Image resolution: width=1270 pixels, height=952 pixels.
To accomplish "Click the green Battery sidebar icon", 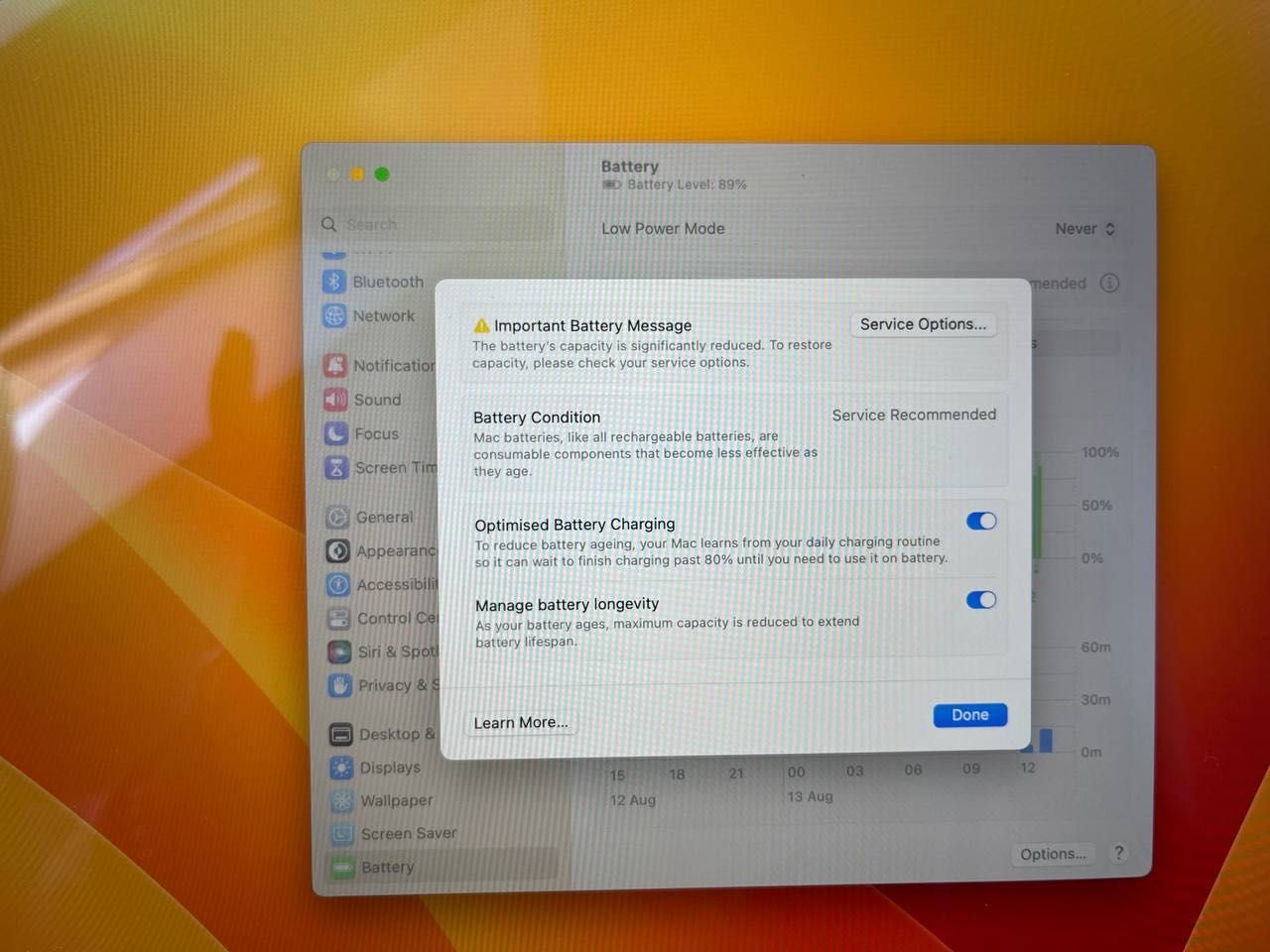I will [344, 868].
